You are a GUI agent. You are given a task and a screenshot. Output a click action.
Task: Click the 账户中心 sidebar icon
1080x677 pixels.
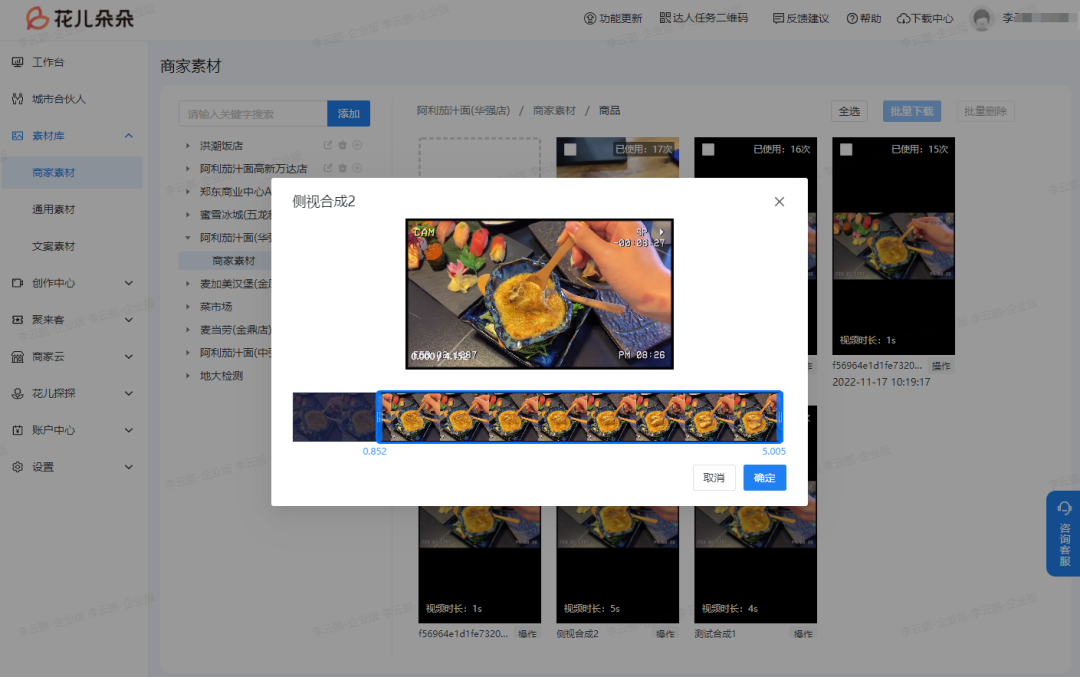(18, 430)
